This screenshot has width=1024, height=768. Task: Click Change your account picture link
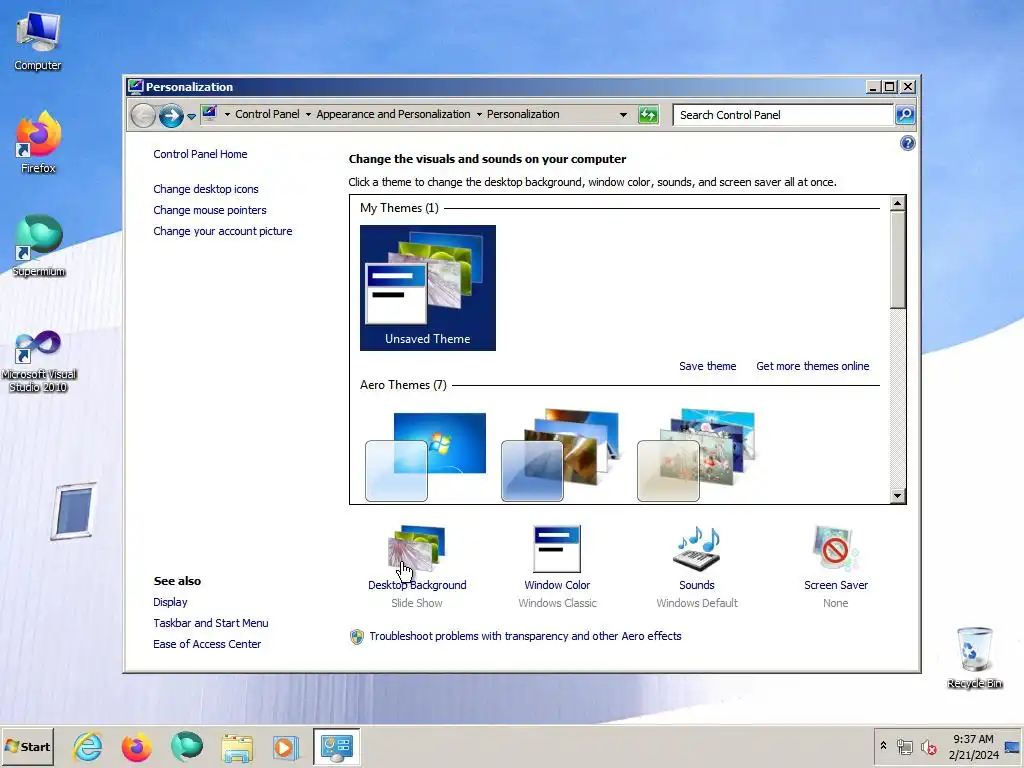(223, 231)
